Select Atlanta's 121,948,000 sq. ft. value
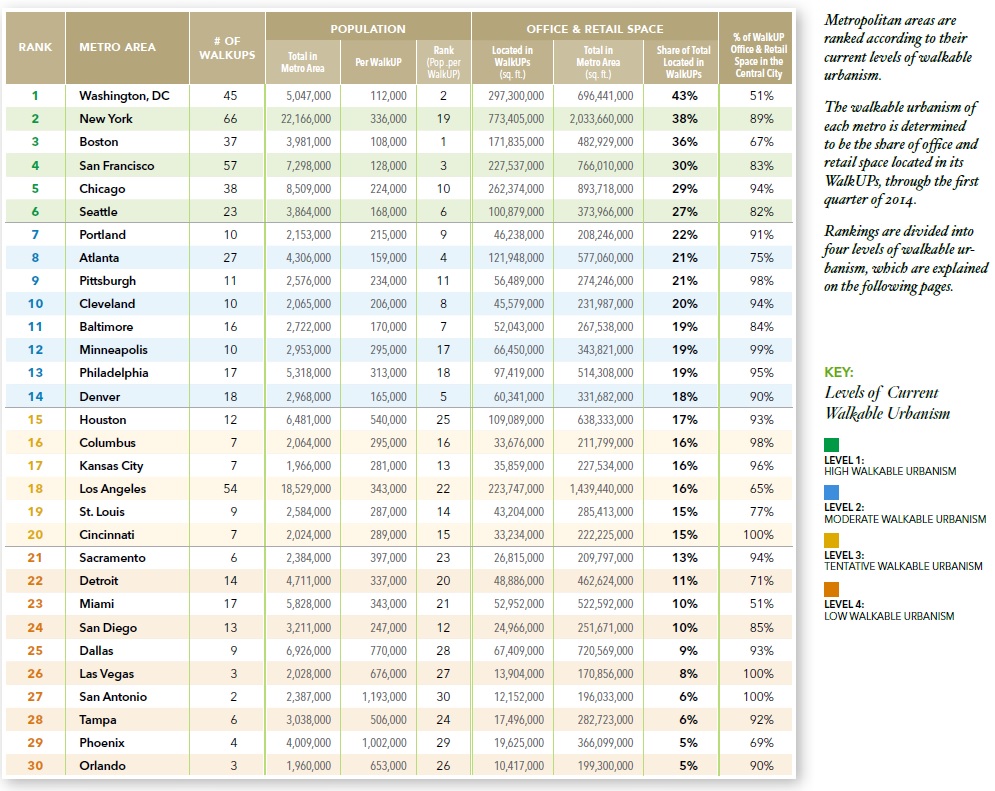Image resolution: width=995 pixels, height=791 pixels. pyautogui.click(x=516, y=258)
